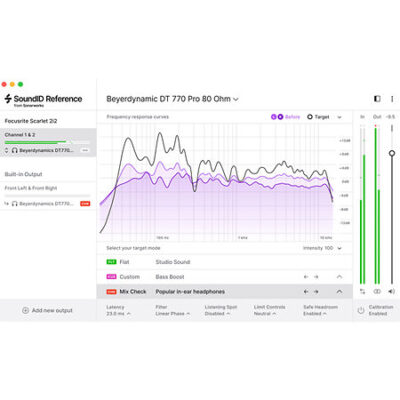The height and width of the screenshot is (400, 400).
Task: Open the Limit Controls Neutral menu
Action: click(x=269, y=310)
